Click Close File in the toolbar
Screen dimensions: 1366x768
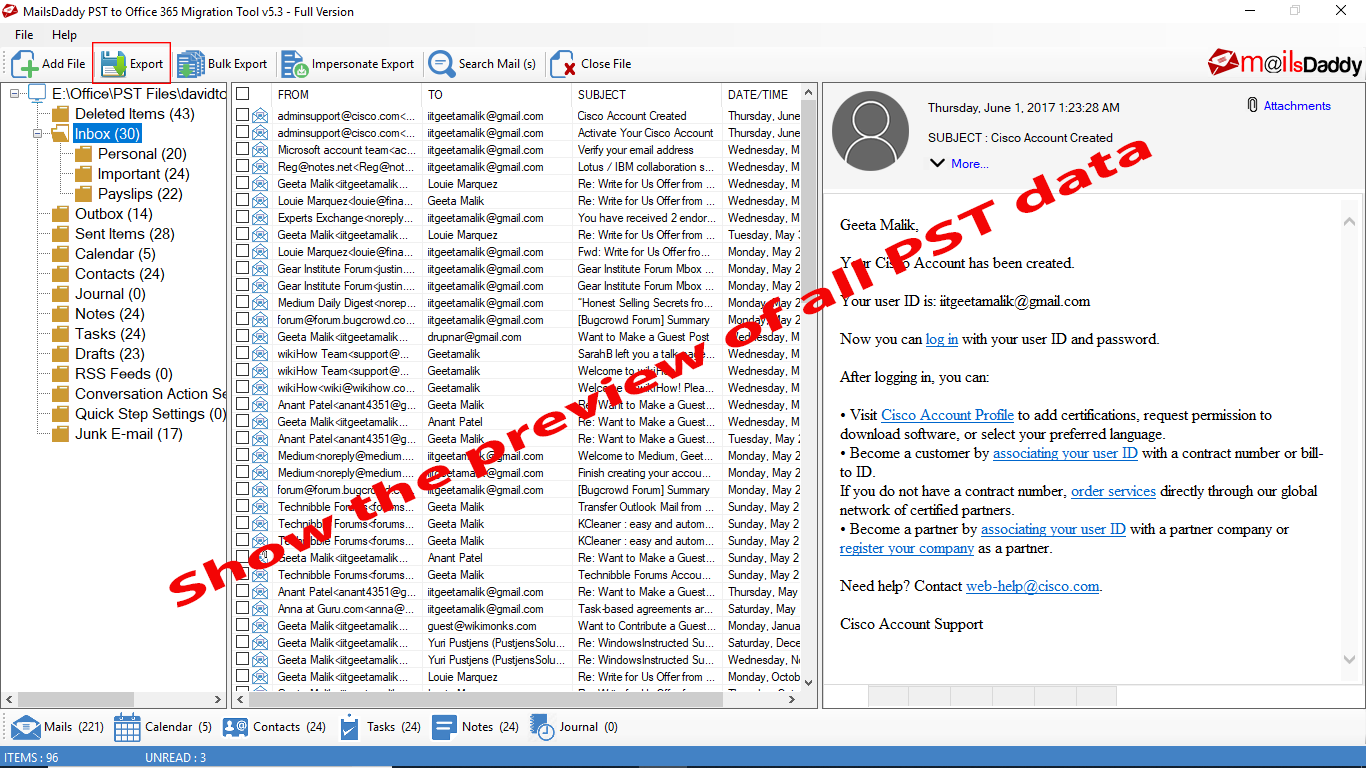(591, 63)
